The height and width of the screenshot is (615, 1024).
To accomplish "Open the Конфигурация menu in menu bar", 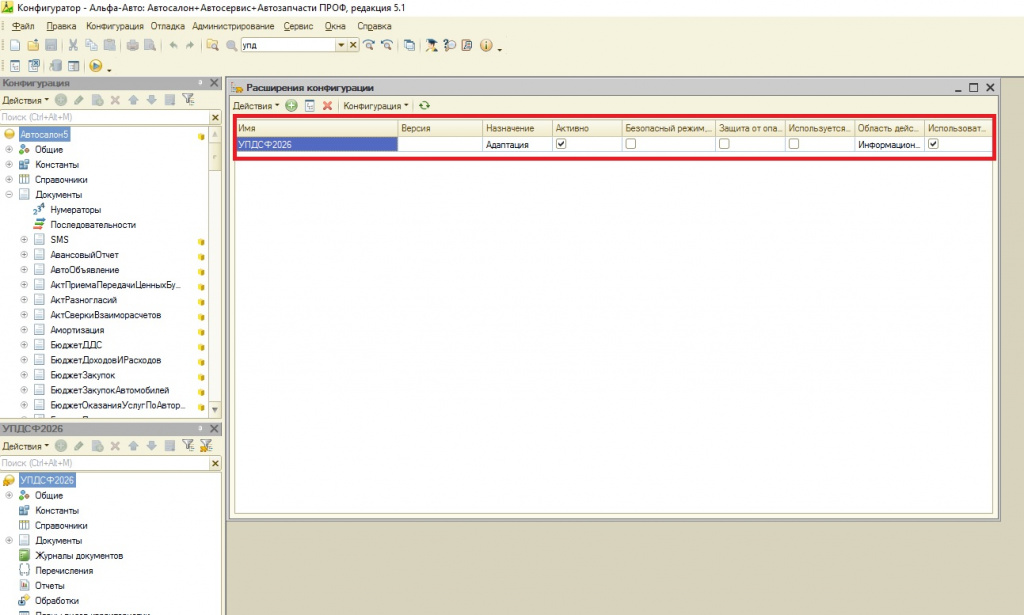I will (114, 26).
